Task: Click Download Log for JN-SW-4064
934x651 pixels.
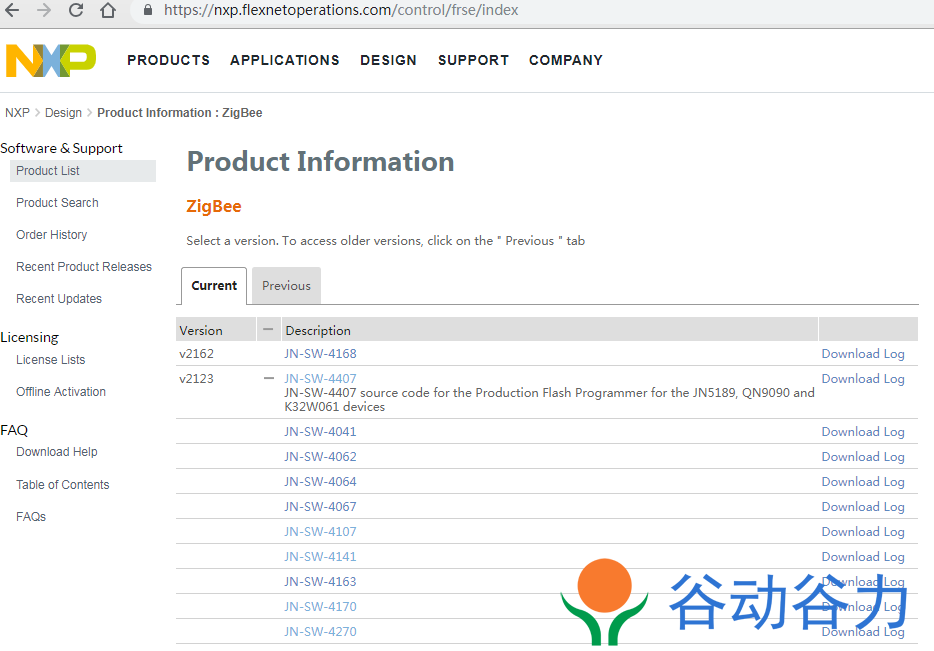Action: click(x=863, y=482)
